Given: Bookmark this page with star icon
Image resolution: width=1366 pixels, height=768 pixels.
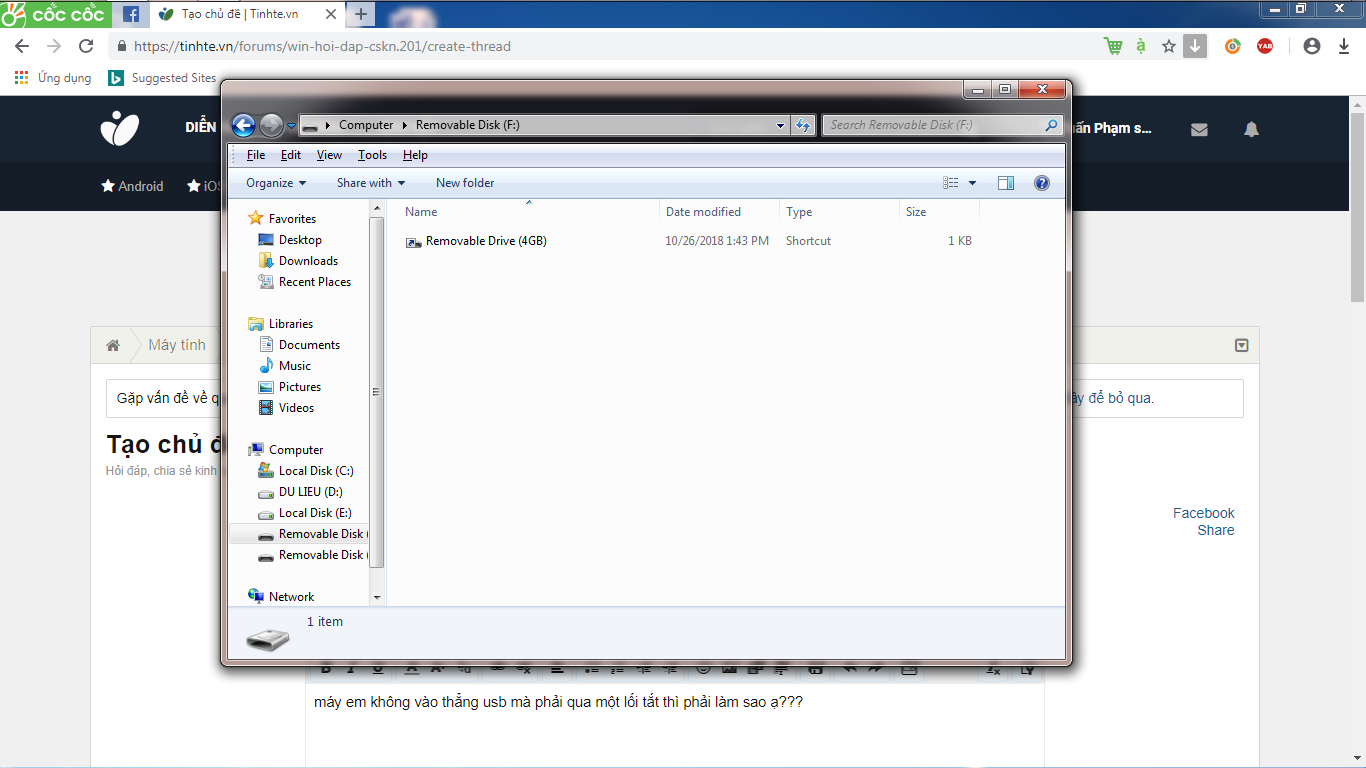Looking at the screenshot, I should click(x=1168, y=46).
